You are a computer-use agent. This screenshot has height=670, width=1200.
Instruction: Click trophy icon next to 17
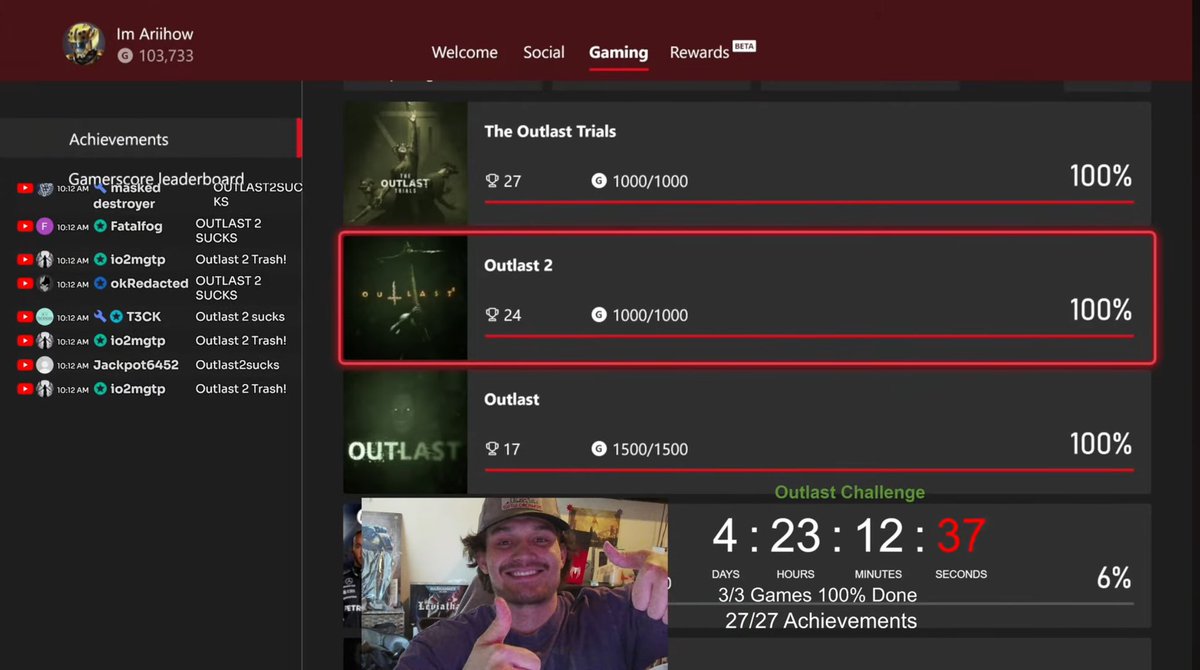point(492,449)
